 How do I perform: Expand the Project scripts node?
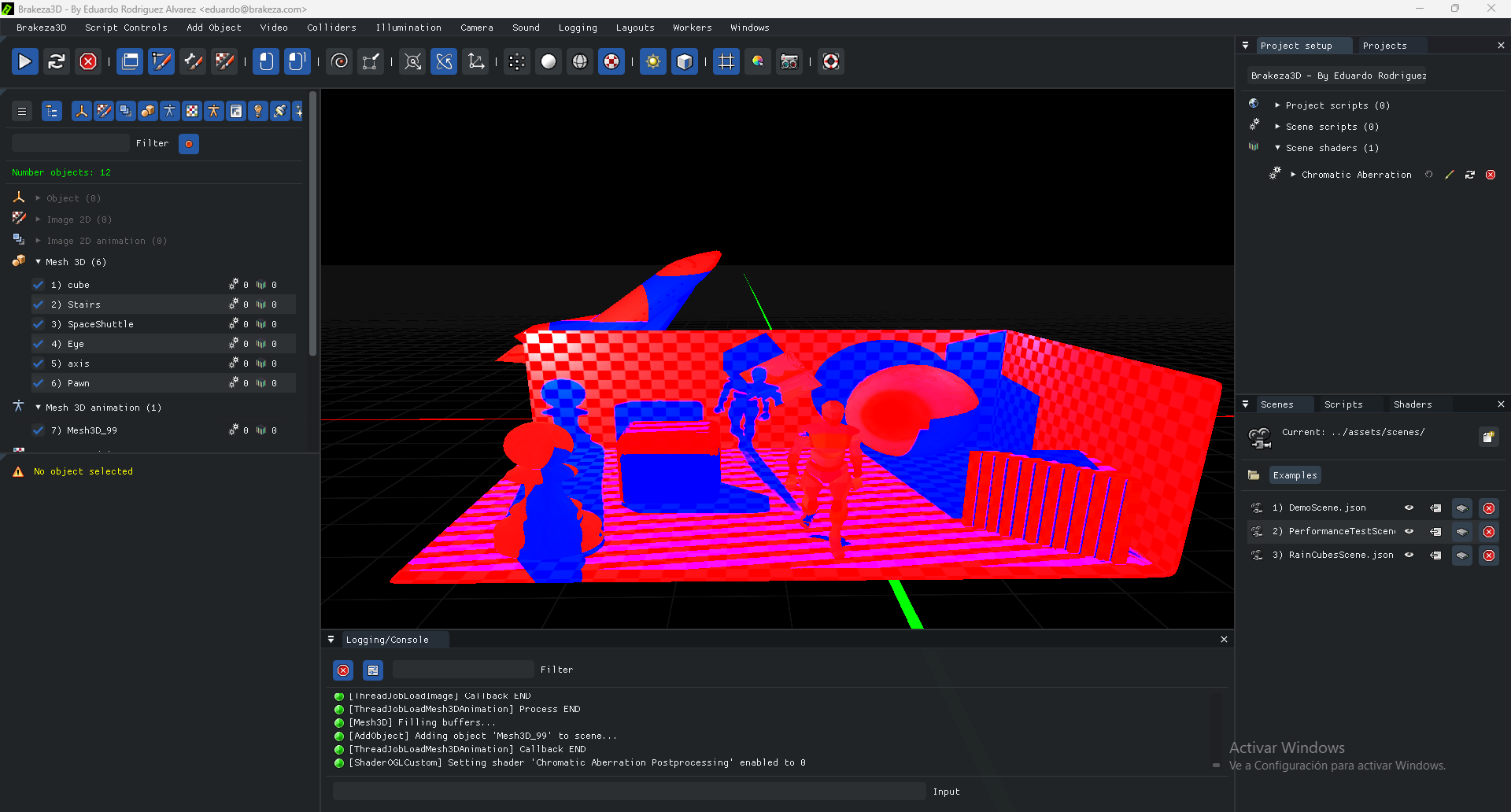pos(1277,105)
